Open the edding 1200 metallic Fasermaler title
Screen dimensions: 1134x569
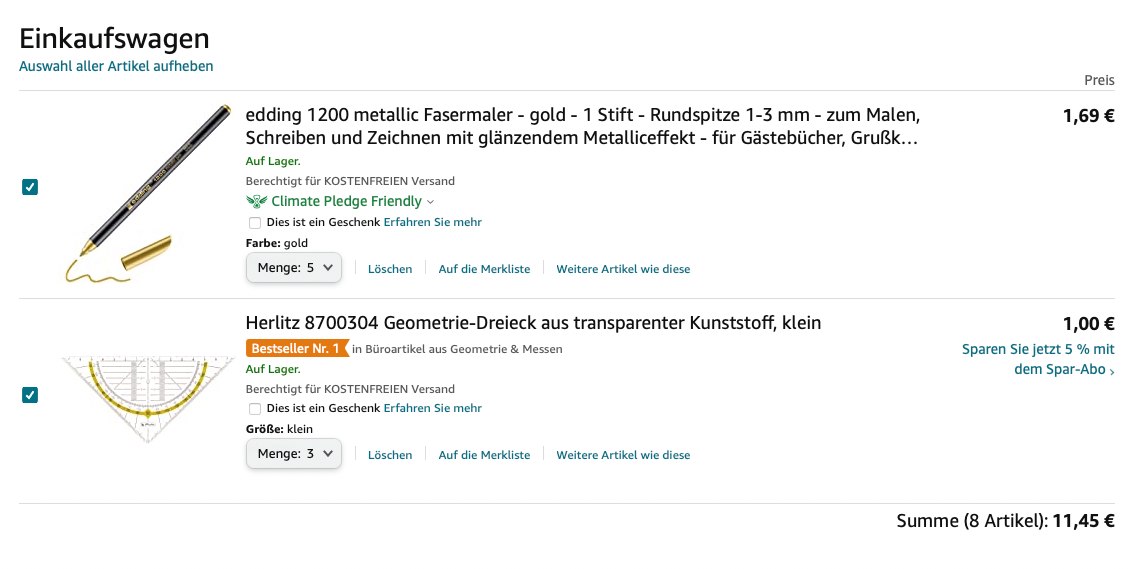pos(582,126)
